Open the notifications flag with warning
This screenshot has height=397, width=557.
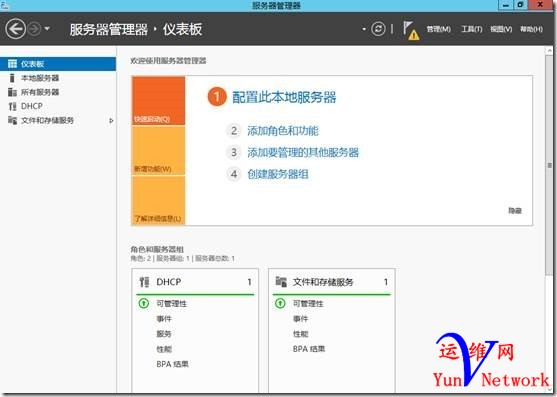[x=411, y=30]
